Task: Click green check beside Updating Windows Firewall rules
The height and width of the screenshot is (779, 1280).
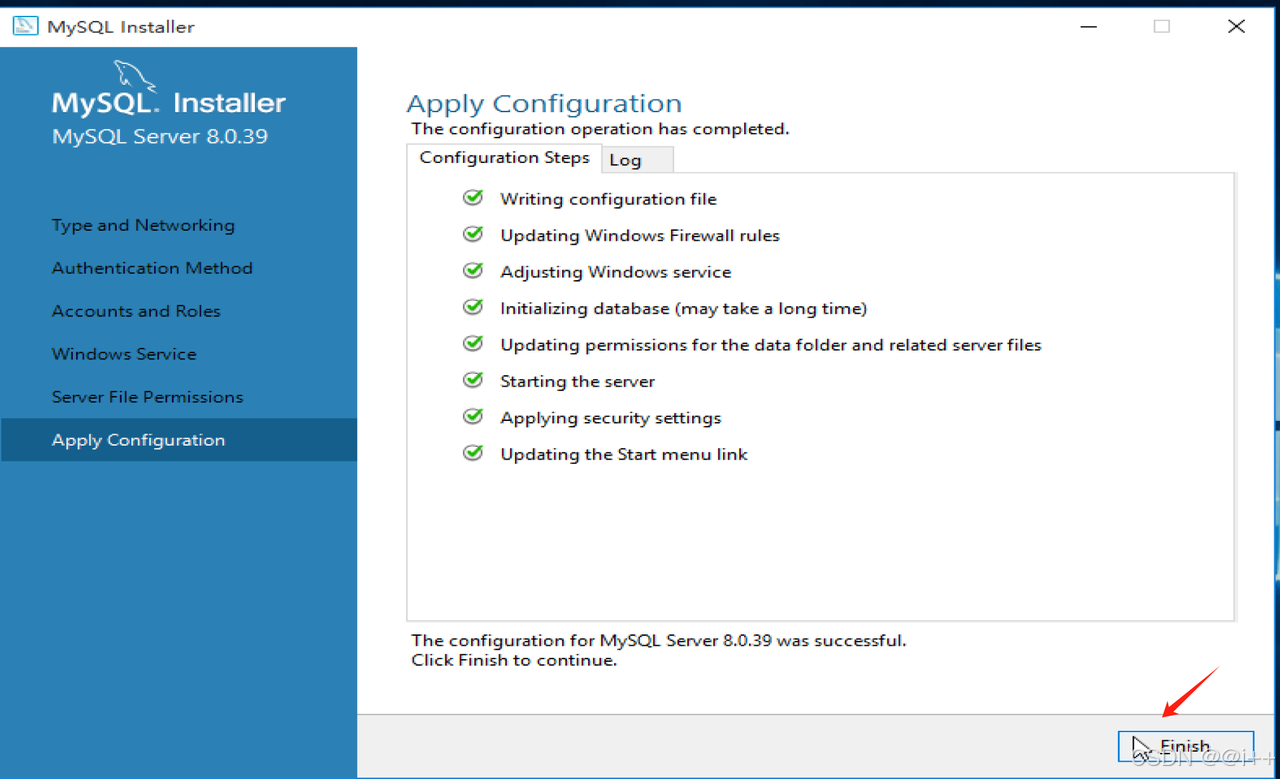Action: point(473,234)
